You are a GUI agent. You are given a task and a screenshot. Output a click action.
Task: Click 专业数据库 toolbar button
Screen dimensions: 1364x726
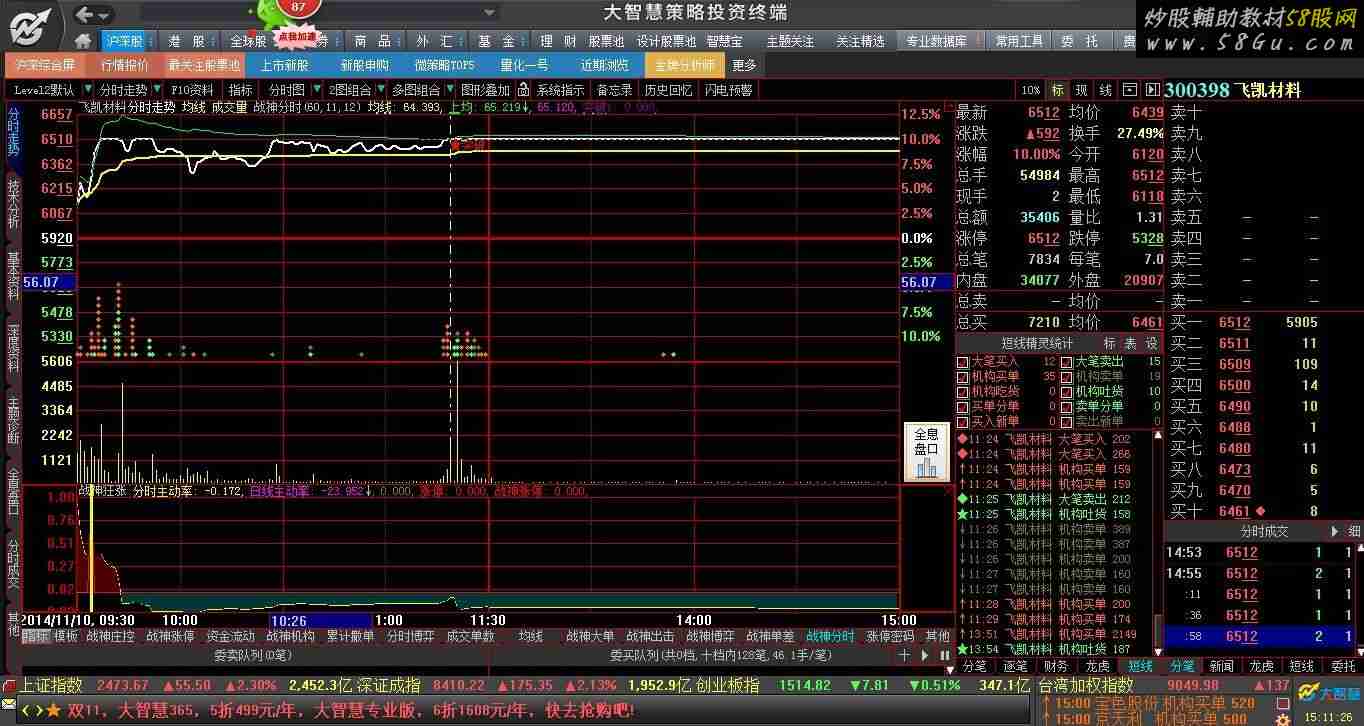pos(937,41)
